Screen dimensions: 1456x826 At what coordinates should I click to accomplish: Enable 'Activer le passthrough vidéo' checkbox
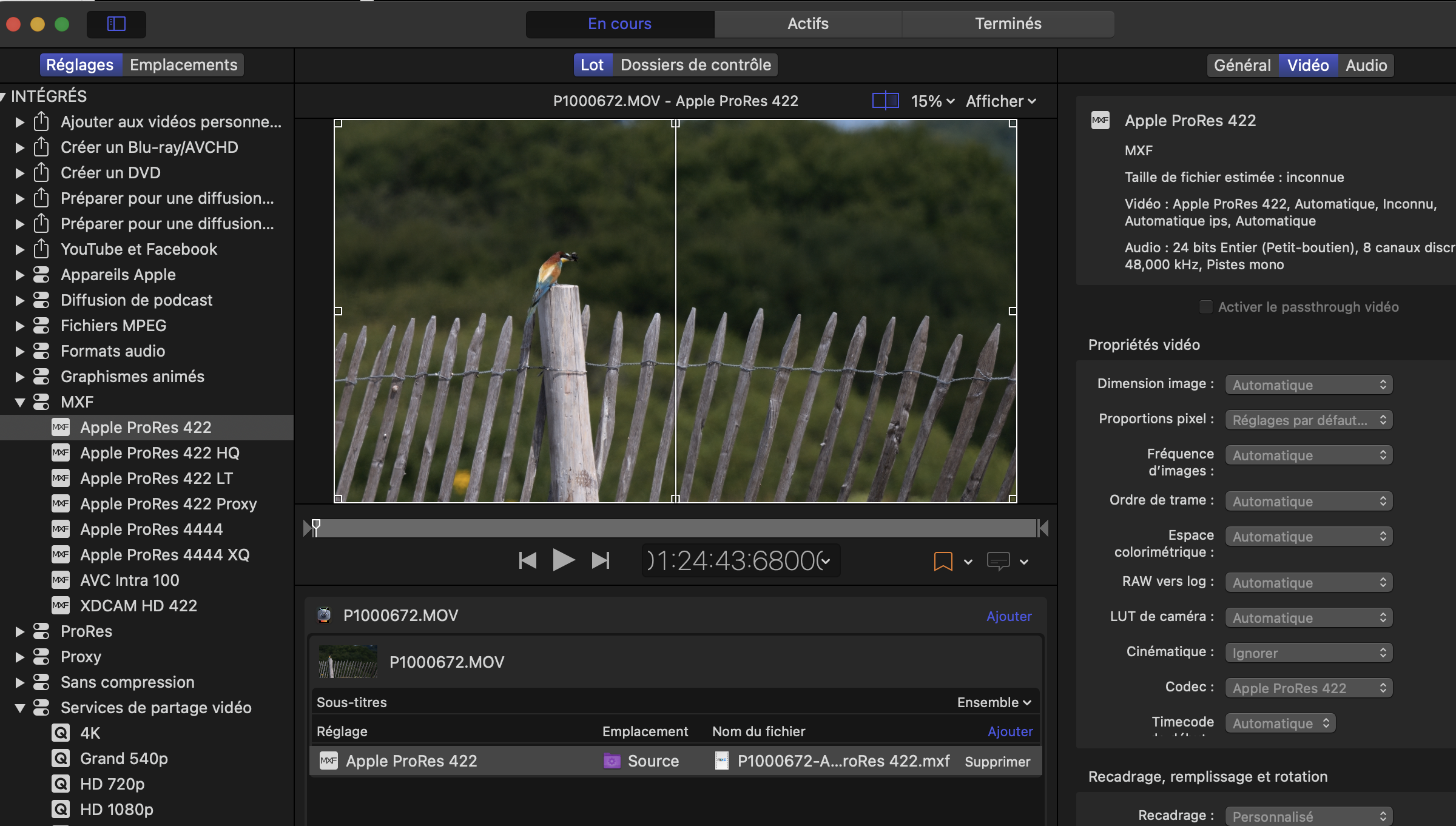(1205, 307)
